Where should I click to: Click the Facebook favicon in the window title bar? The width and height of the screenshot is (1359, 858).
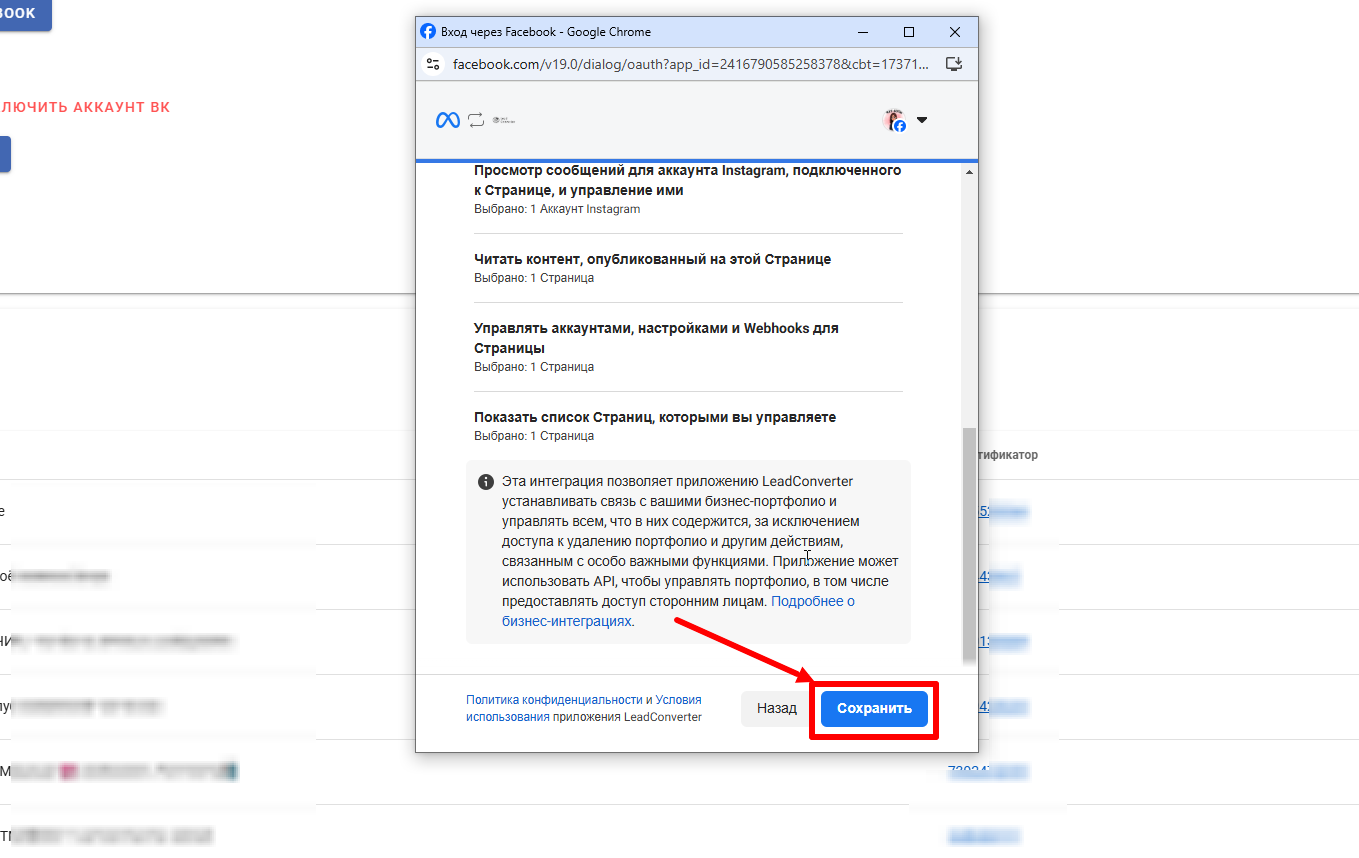click(x=428, y=32)
